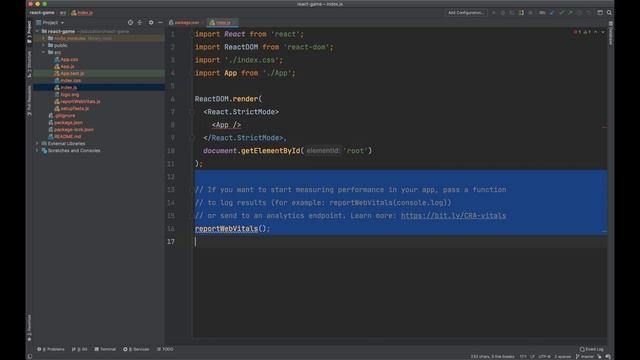This screenshot has width=640, height=360.
Task: Select package-lock.json in project tree
Action: click(x=73, y=130)
